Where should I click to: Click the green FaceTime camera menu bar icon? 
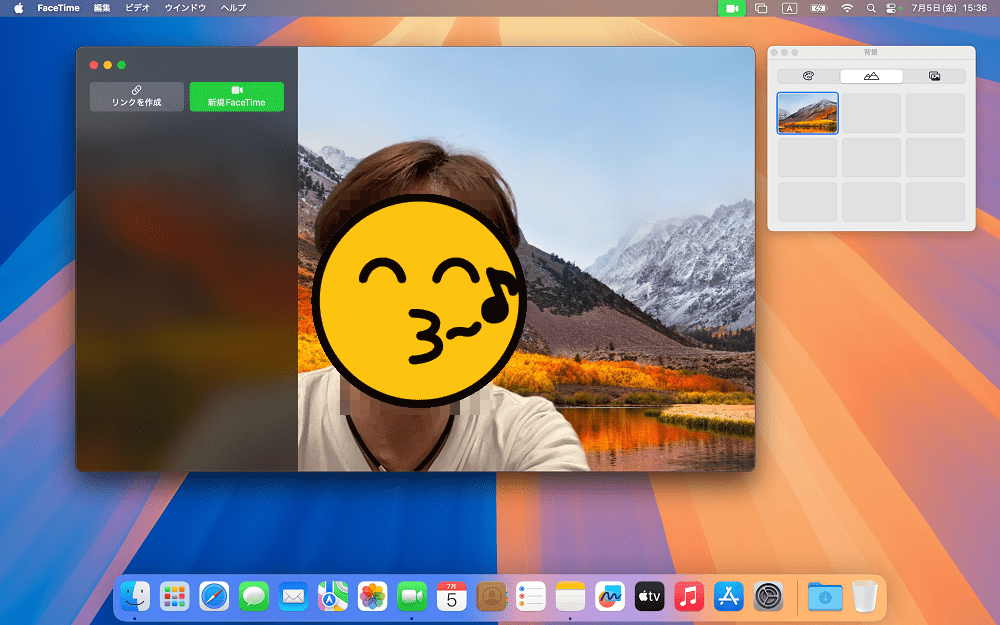(x=732, y=8)
